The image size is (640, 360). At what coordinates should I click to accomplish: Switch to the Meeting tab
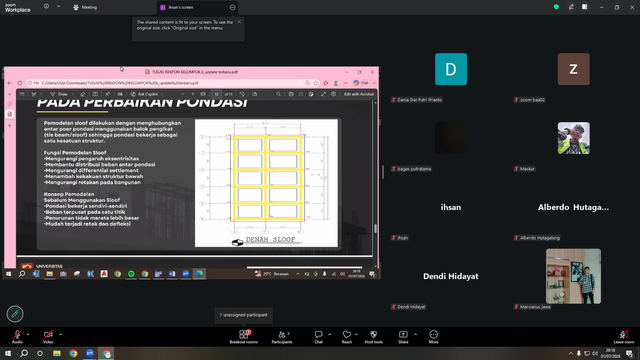[85, 7]
